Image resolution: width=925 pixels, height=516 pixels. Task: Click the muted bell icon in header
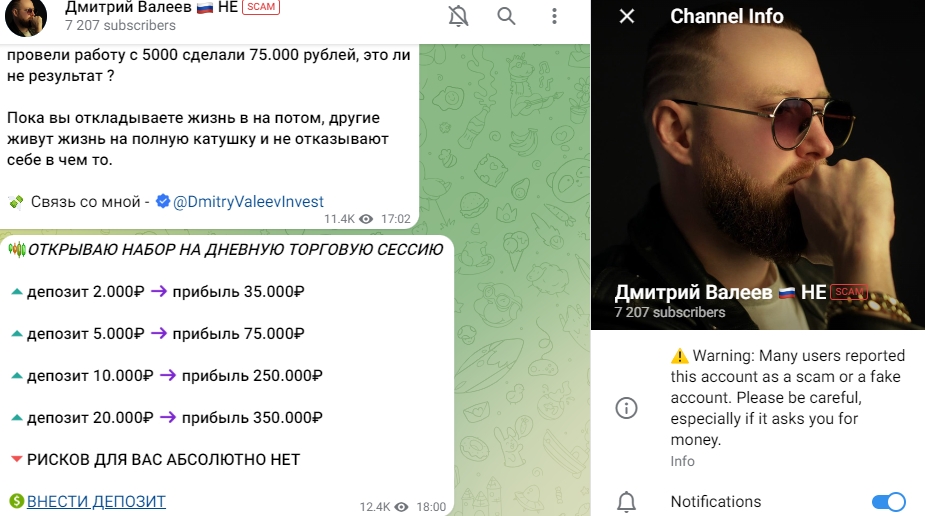pyautogui.click(x=458, y=16)
